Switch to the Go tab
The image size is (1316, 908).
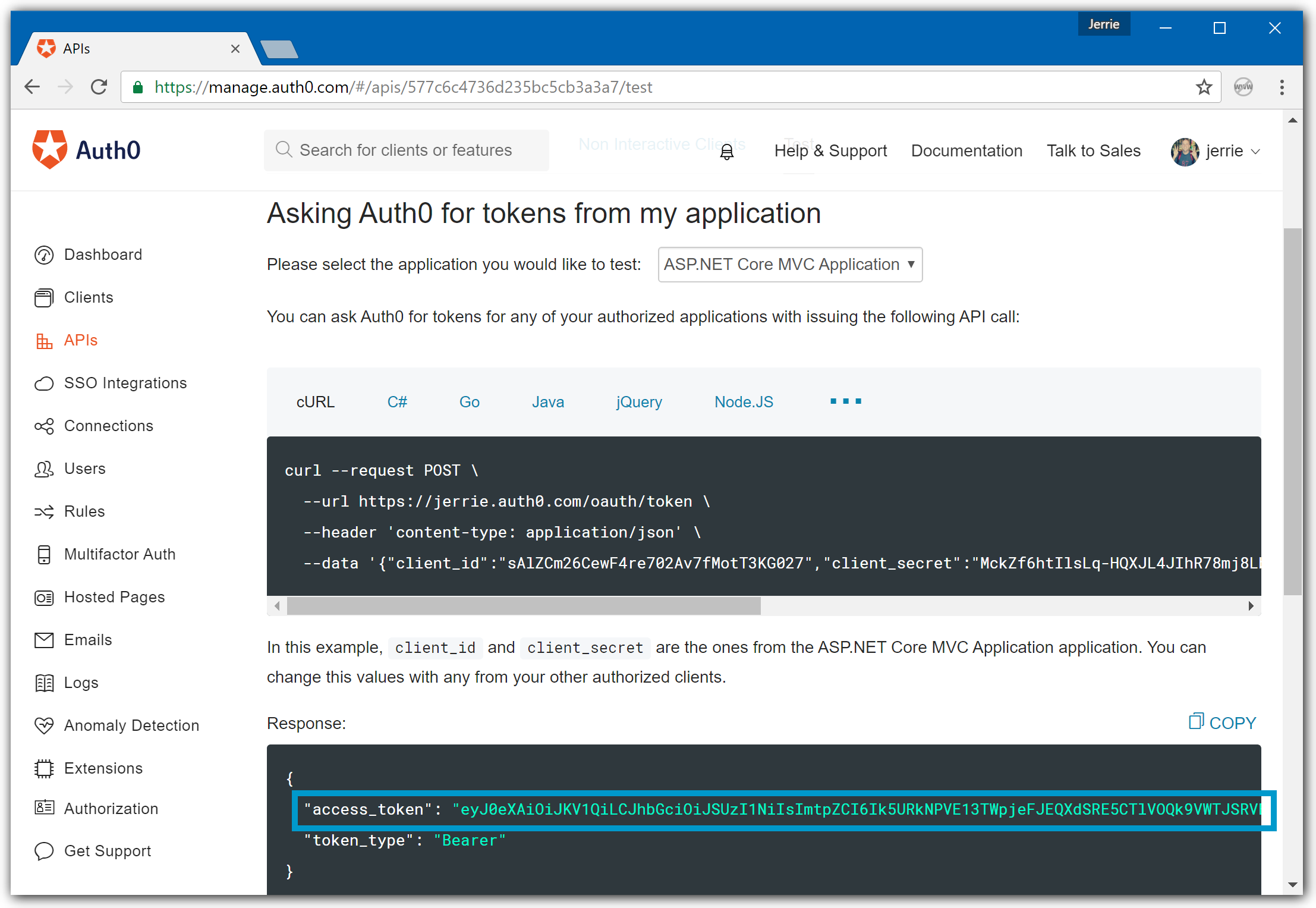(x=470, y=402)
